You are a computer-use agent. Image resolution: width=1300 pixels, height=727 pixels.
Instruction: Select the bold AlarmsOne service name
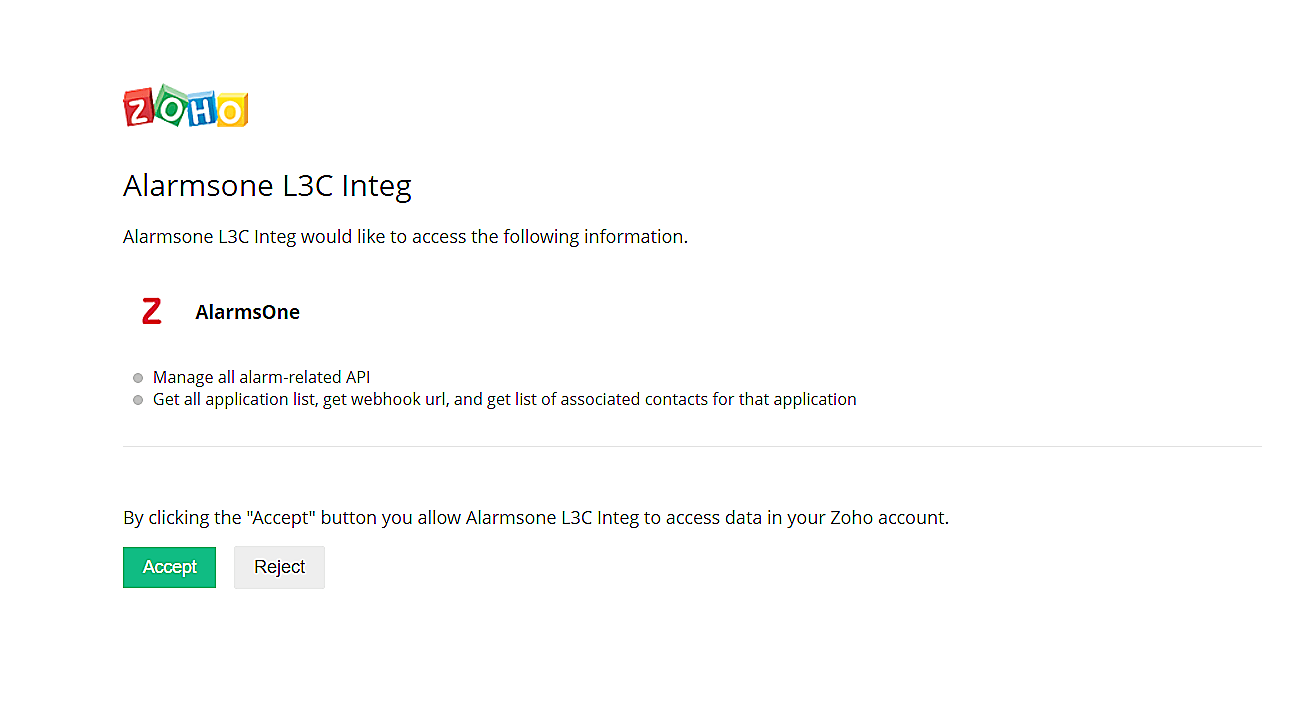point(247,312)
